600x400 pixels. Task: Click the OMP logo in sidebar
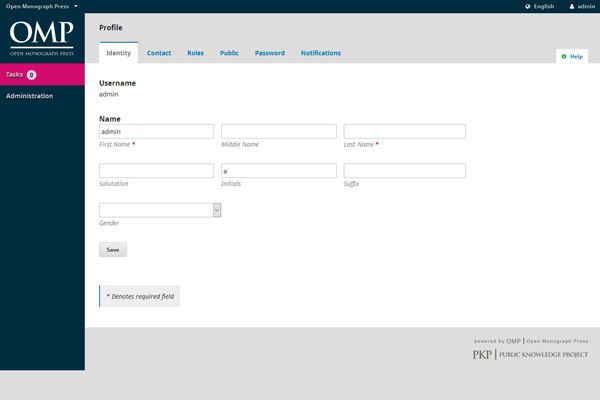click(42, 36)
